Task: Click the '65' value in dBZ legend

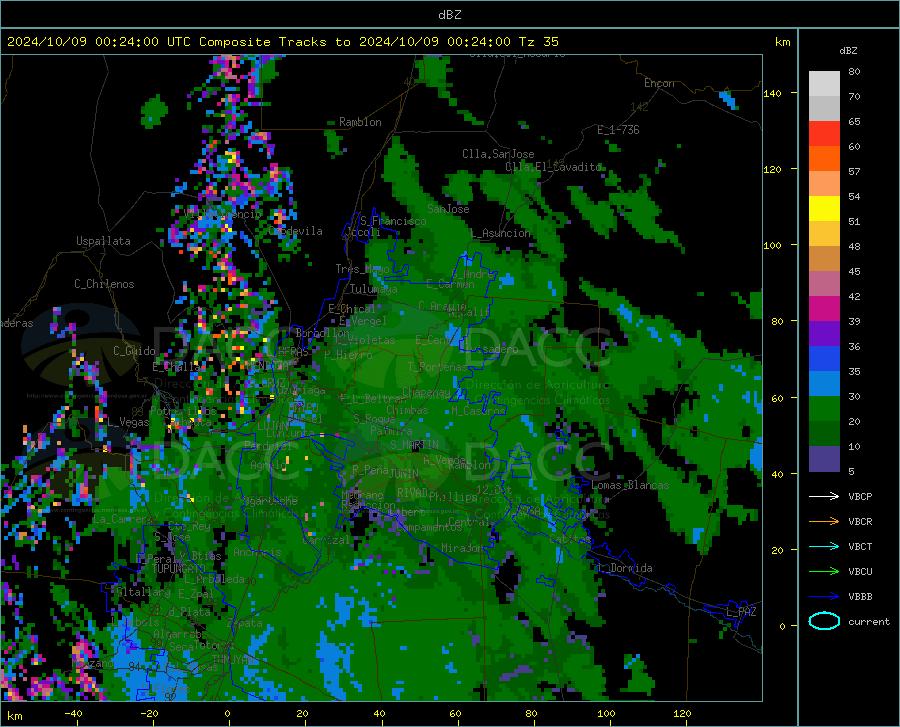Action: tap(854, 122)
